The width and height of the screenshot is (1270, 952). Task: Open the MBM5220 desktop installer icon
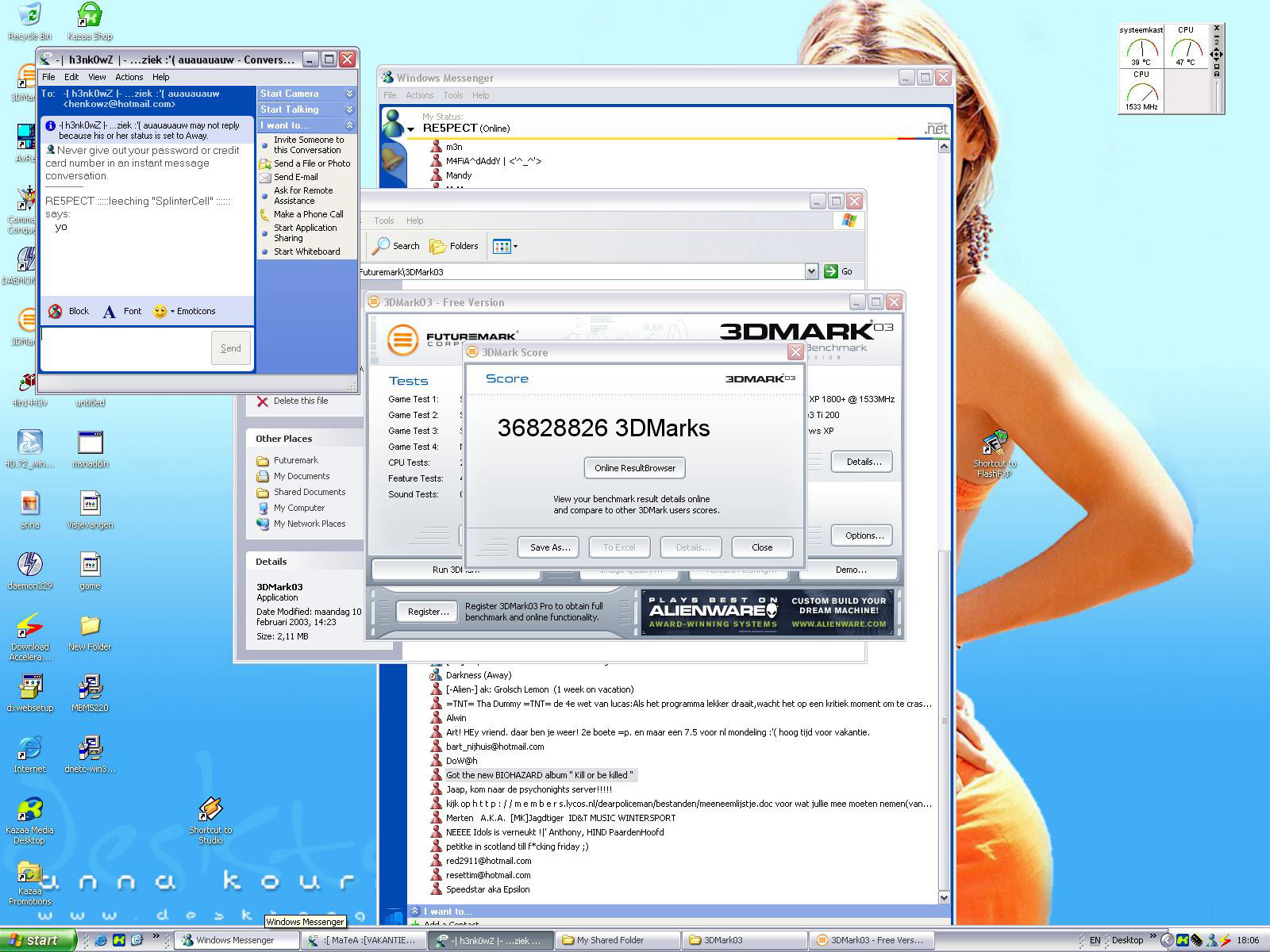(90, 693)
